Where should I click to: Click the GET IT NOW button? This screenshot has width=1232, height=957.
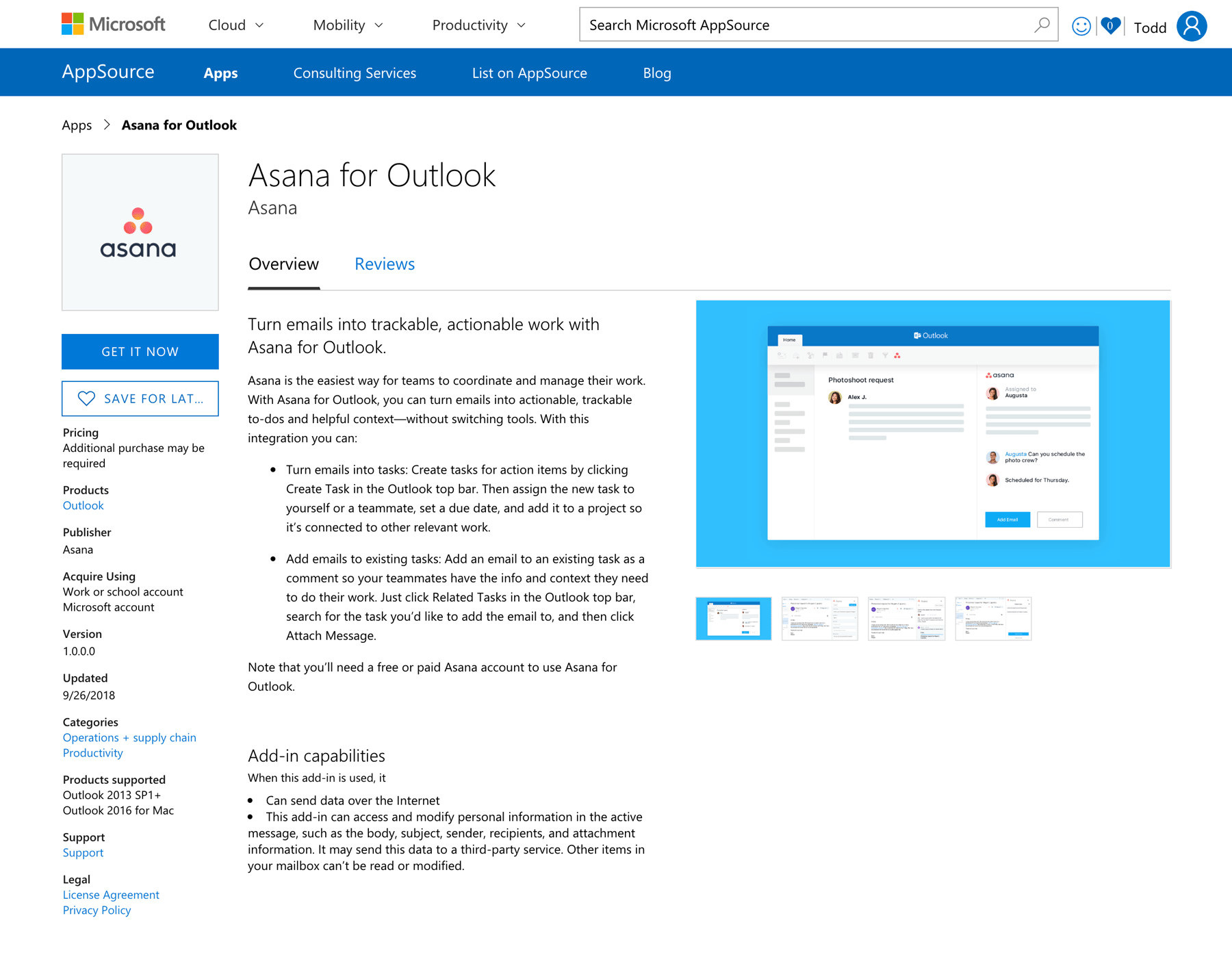tap(140, 351)
